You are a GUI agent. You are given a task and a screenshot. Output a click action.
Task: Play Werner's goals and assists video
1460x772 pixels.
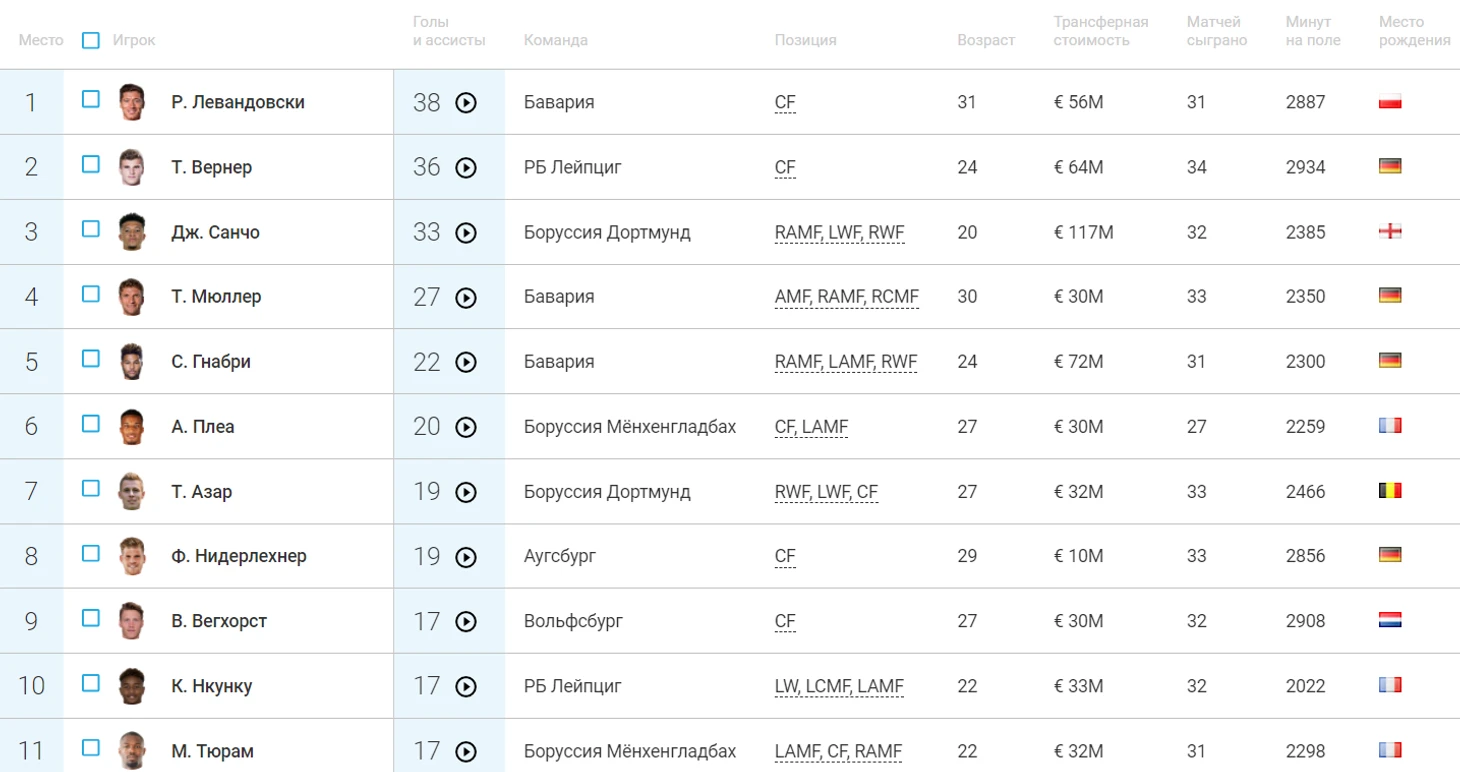coord(466,168)
